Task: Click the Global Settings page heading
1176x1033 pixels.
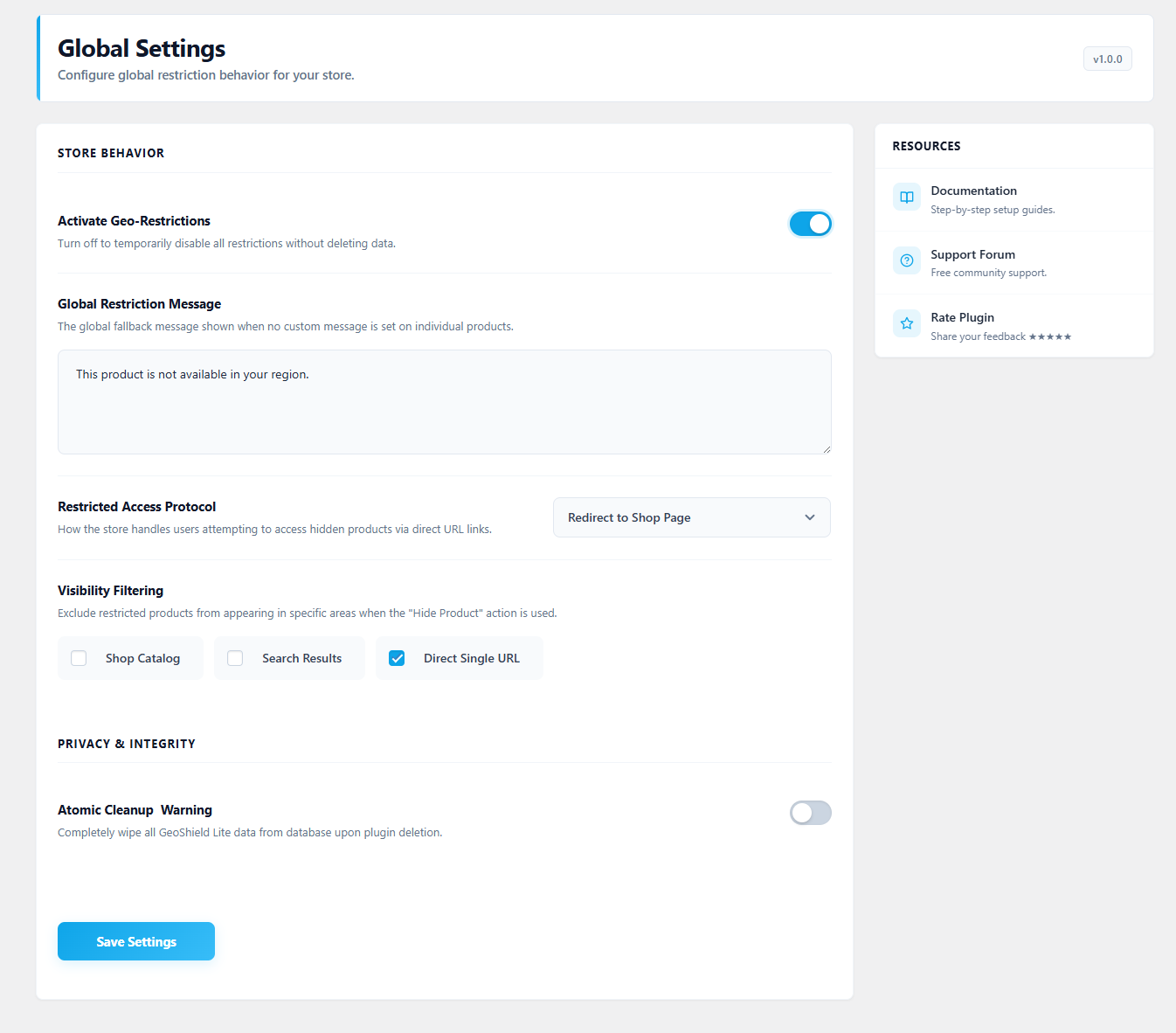Action: [141, 49]
